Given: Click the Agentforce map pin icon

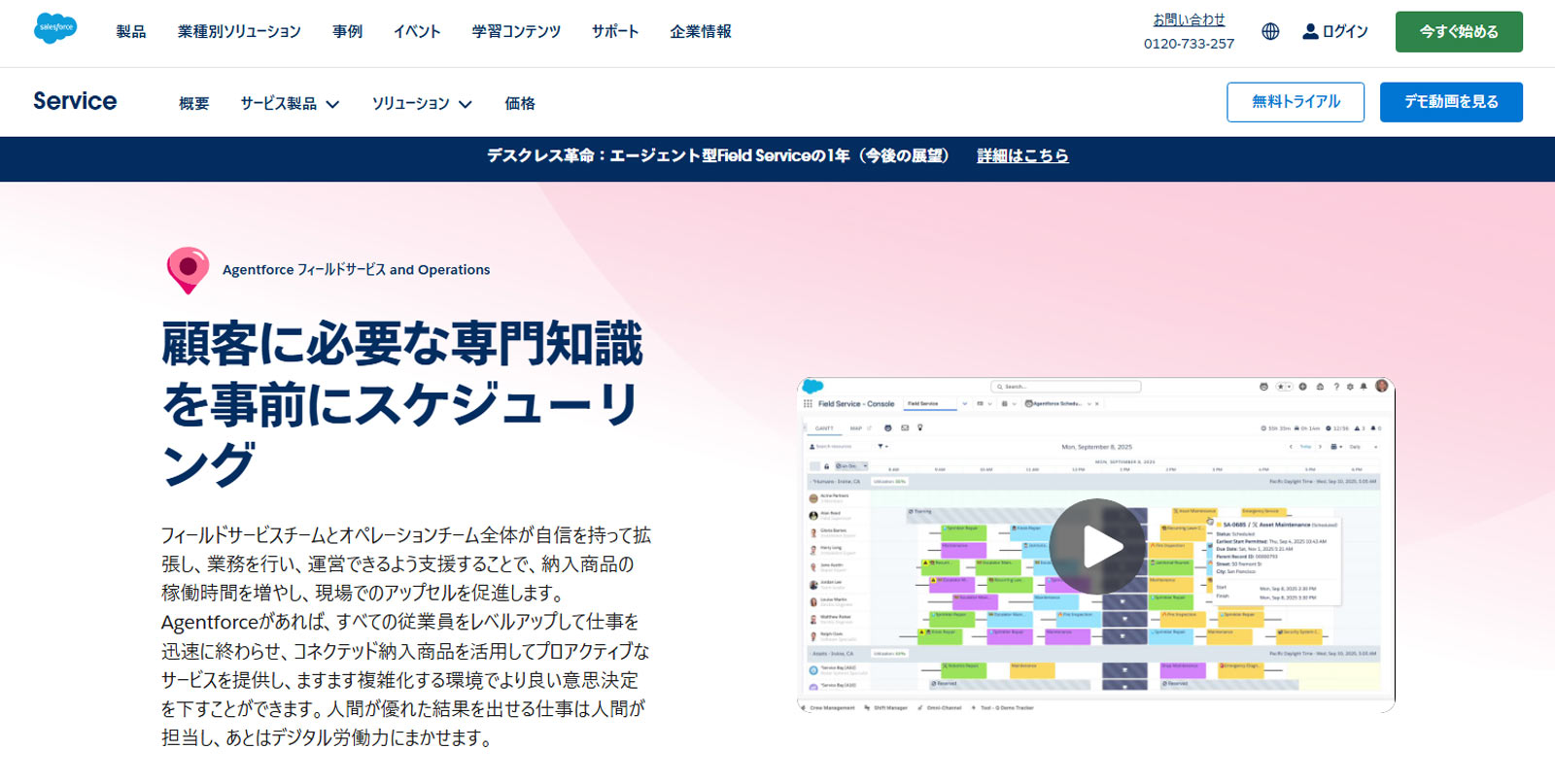Looking at the screenshot, I should (x=188, y=269).
